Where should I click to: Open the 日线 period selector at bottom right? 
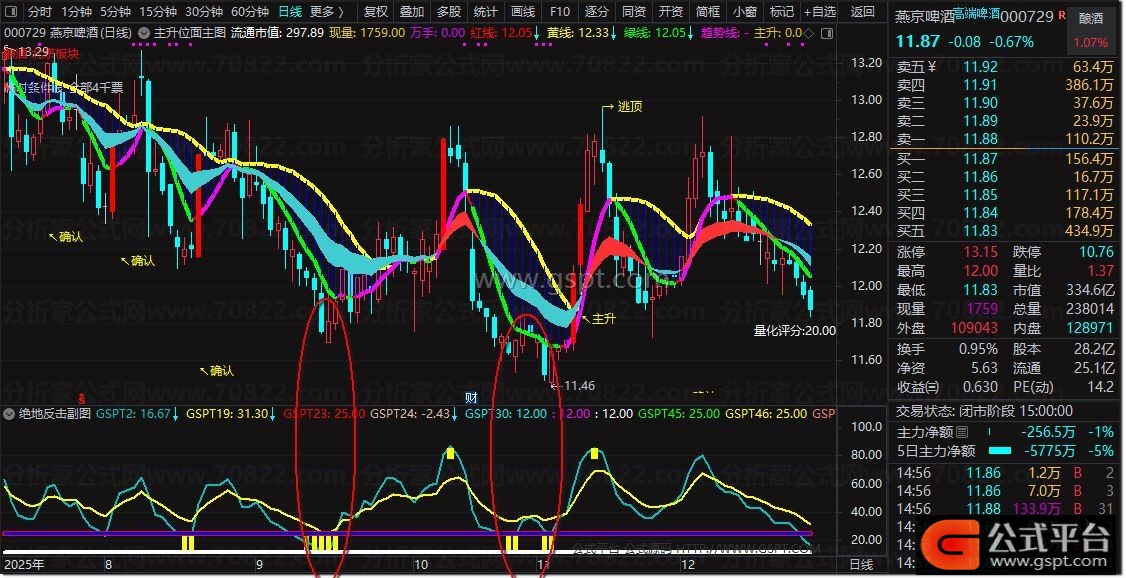tap(861, 565)
